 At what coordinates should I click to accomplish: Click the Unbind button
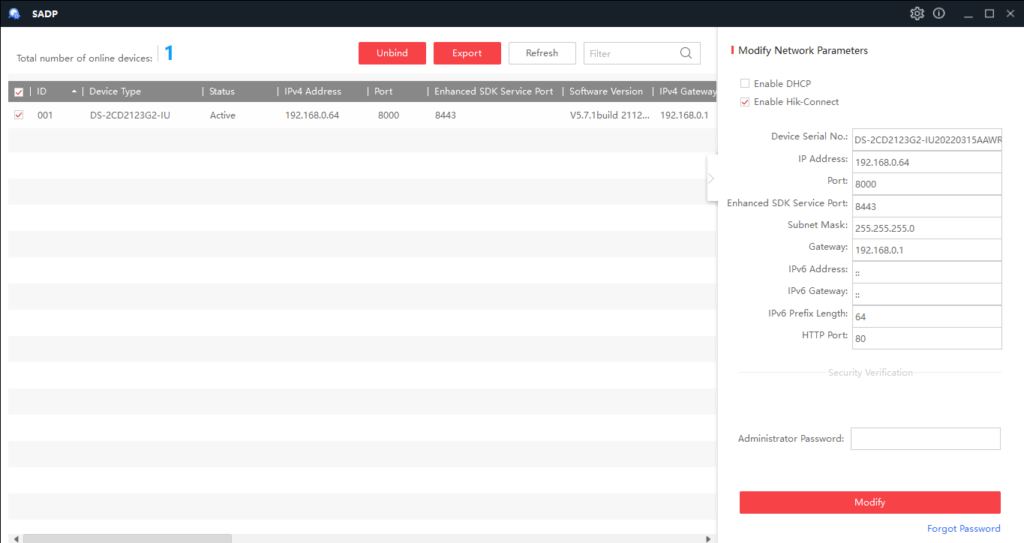pyautogui.click(x=392, y=53)
